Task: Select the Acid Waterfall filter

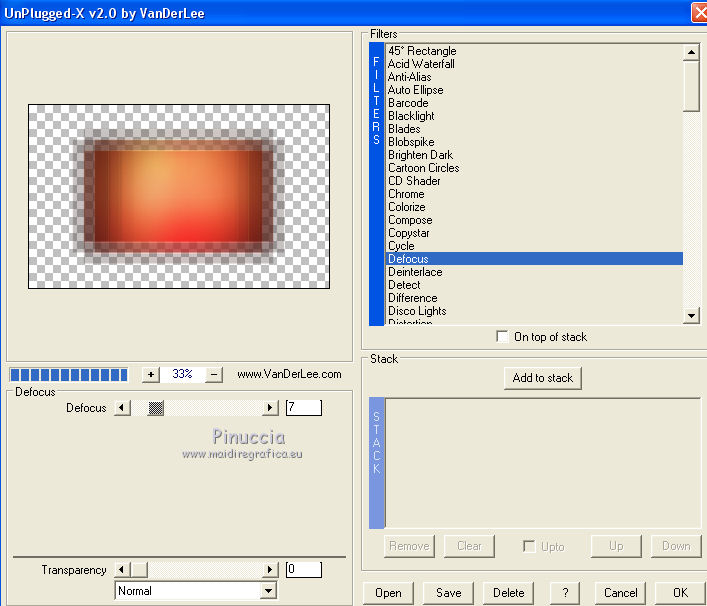Action: point(534,64)
